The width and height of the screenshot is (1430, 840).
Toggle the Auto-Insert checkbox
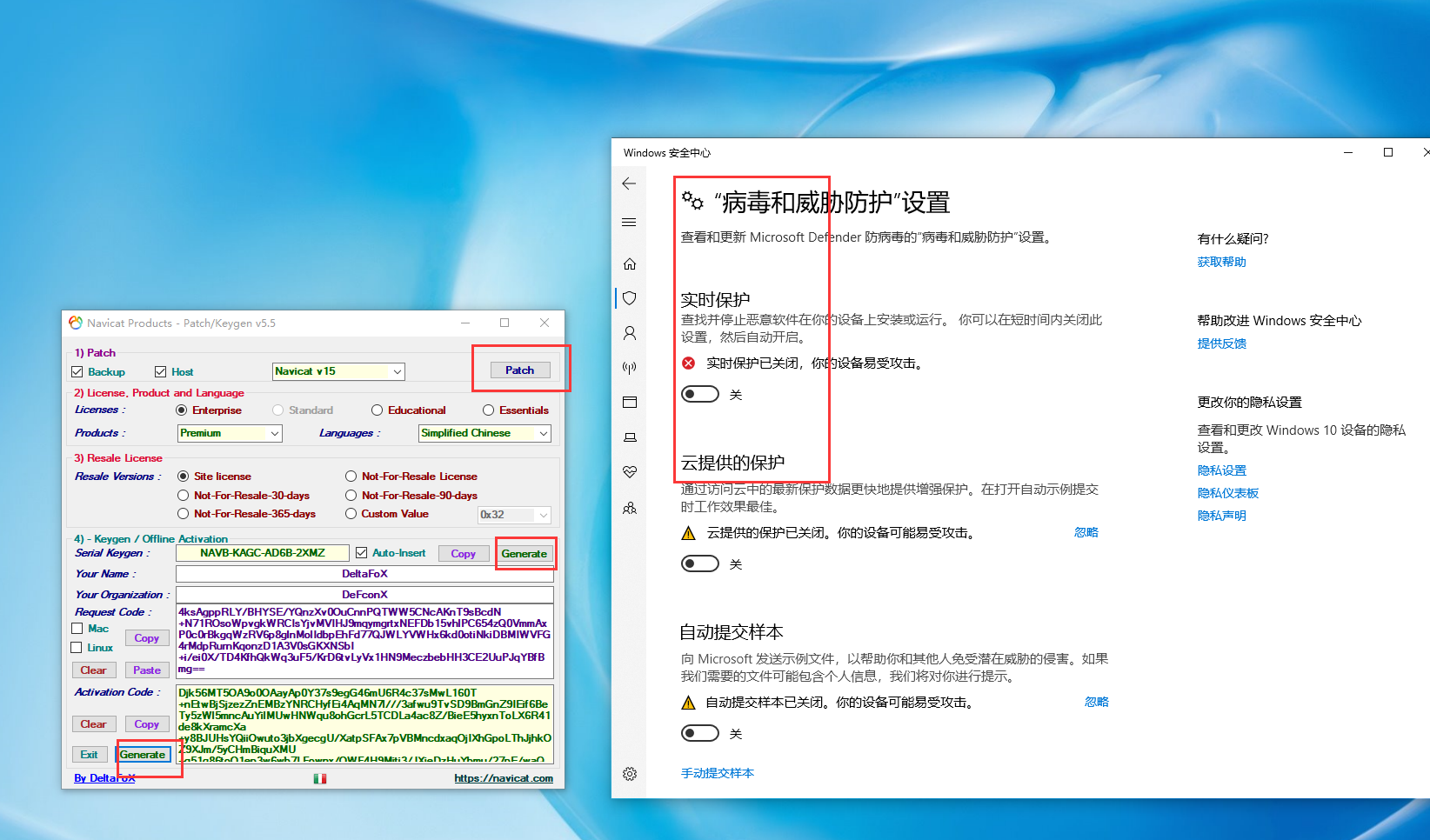tap(362, 553)
